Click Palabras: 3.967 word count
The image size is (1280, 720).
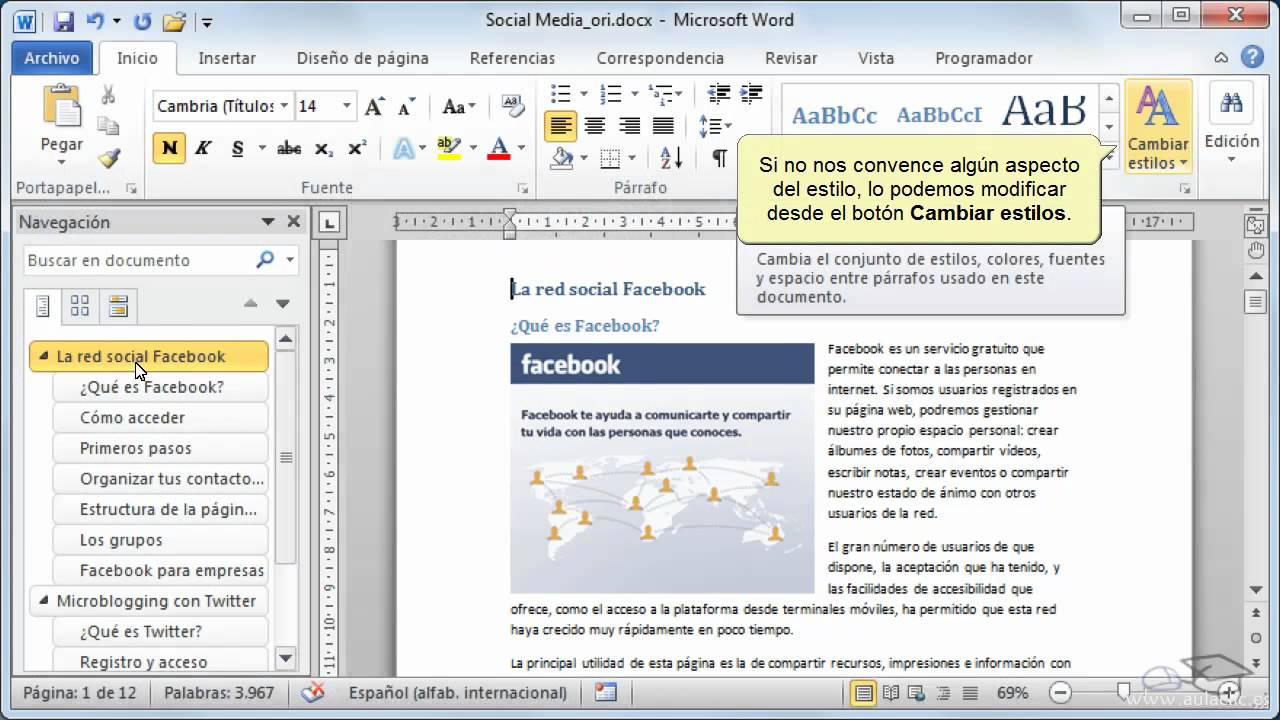219,692
